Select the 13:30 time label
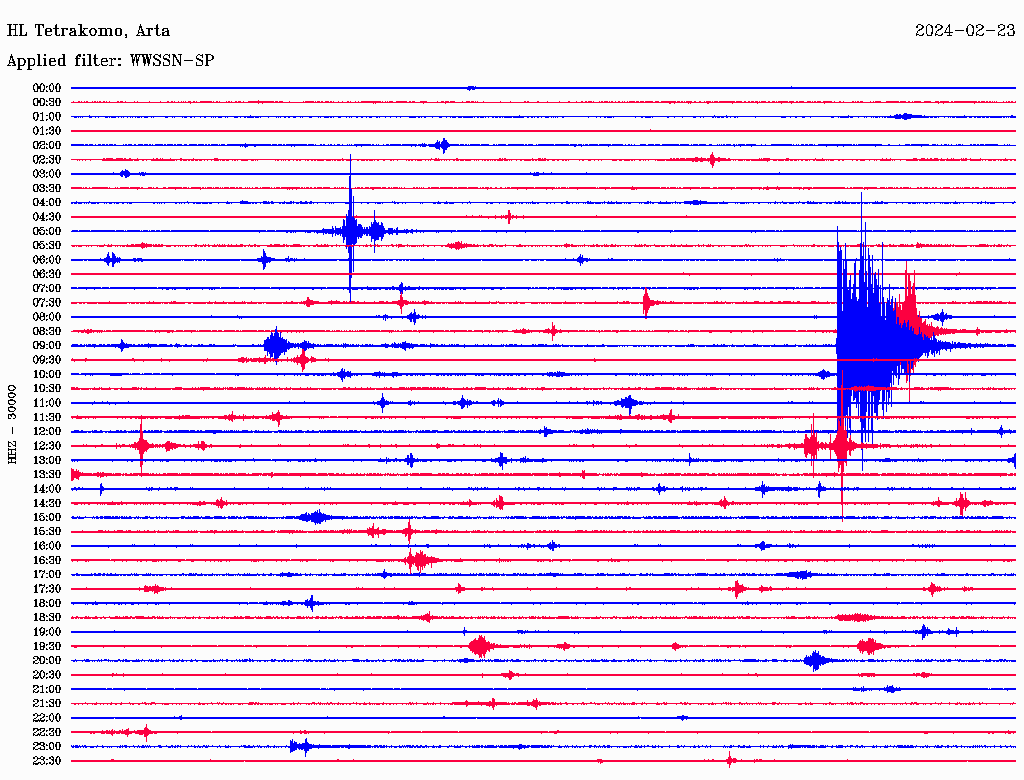The width and height of the screenshot is (1024, 780). (47, 474)
